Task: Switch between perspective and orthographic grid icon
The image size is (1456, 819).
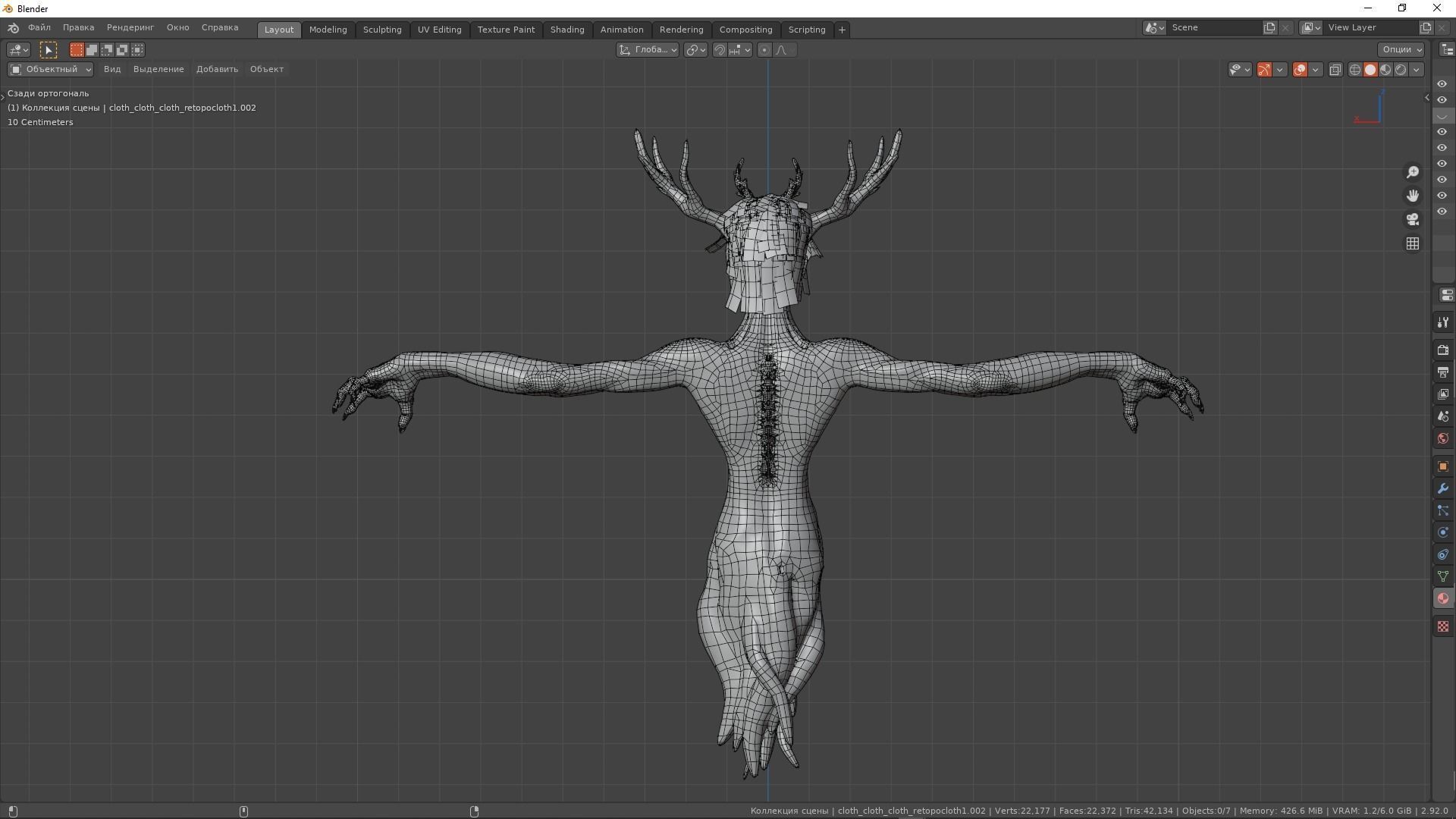Action: pyautogui.click(x=1412, y=243)
